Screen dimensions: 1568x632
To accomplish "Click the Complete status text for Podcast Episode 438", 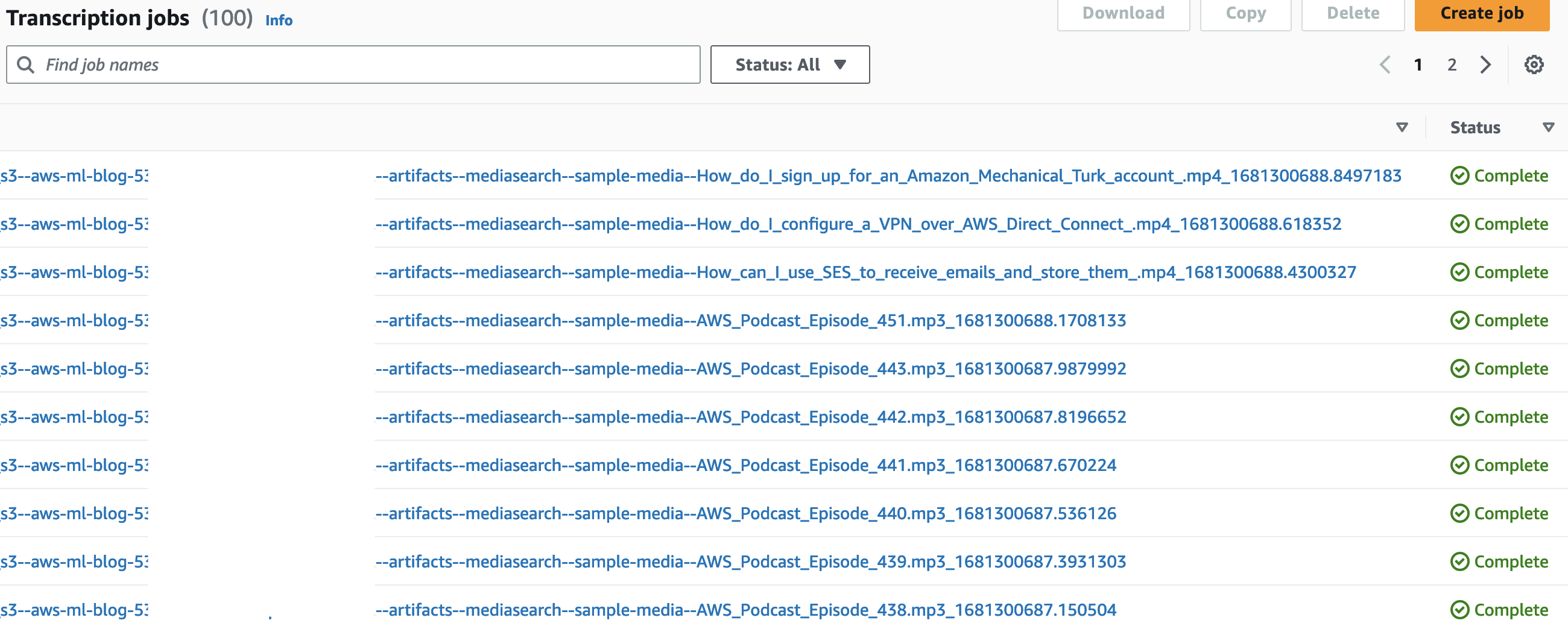I will (x=1511, y=610).
